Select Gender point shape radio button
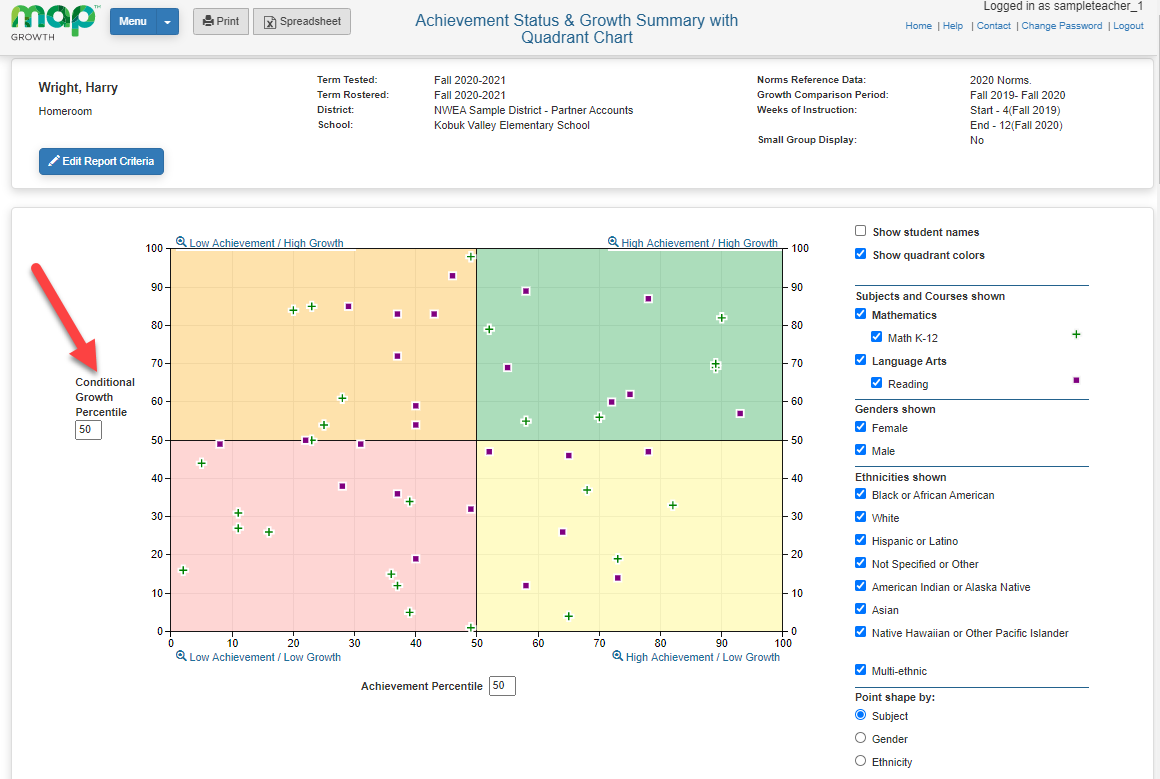The height and width of the screenshot is (779, 1160). tap(861, 738)
